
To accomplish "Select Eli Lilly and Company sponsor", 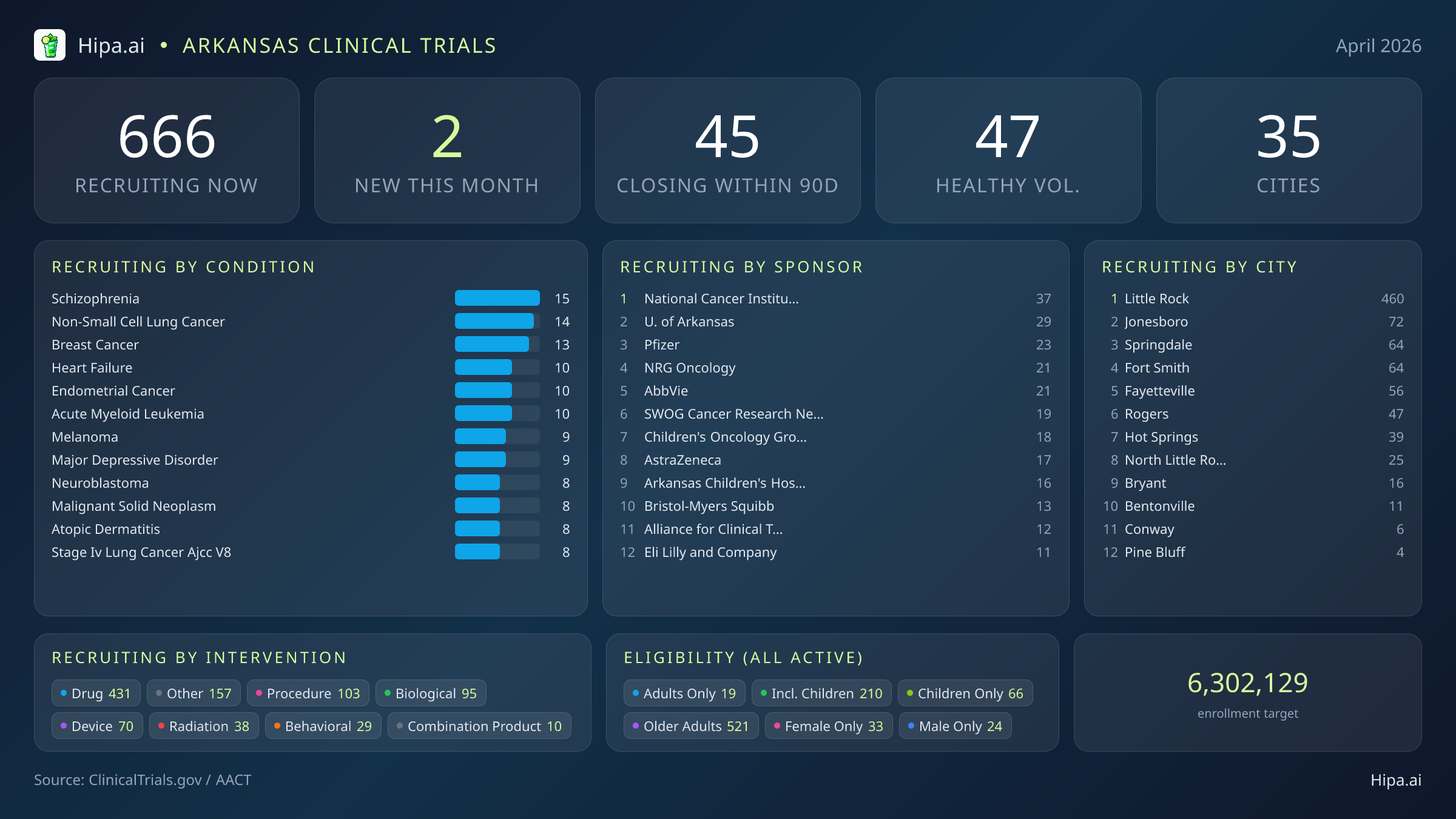I will 835,552.
